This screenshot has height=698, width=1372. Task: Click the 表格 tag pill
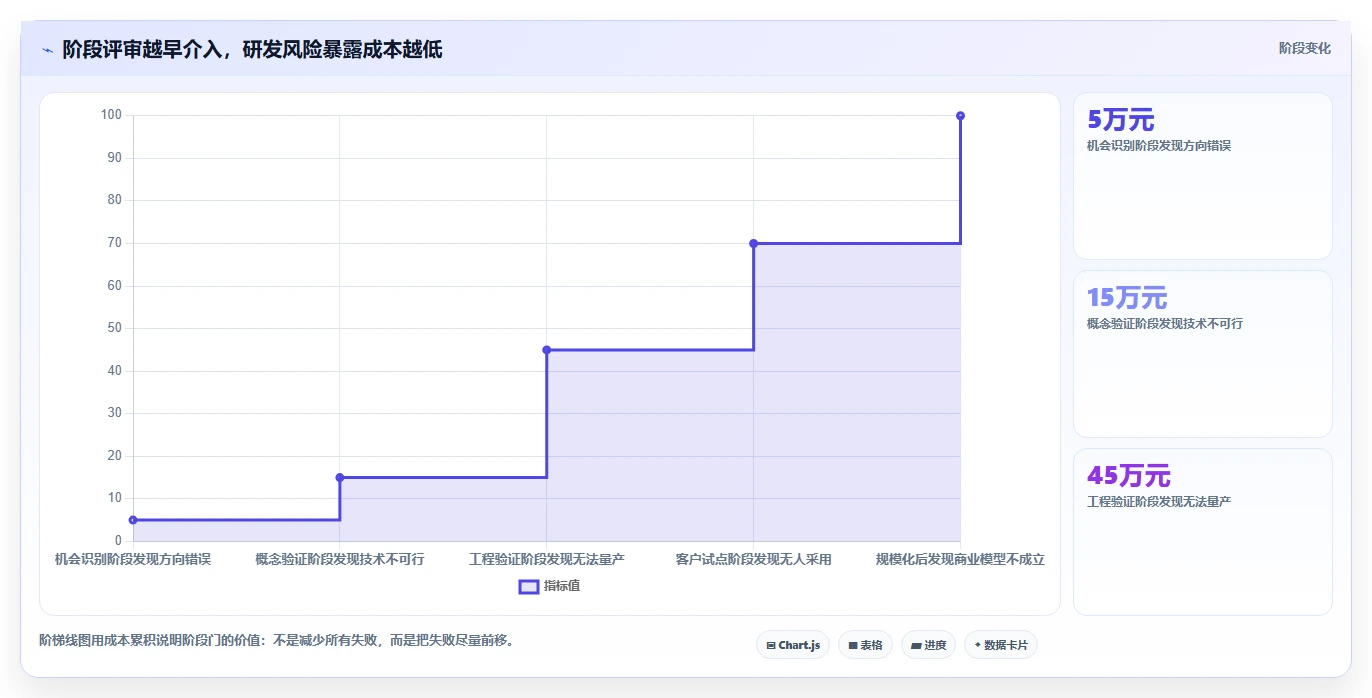coord(865,645)
